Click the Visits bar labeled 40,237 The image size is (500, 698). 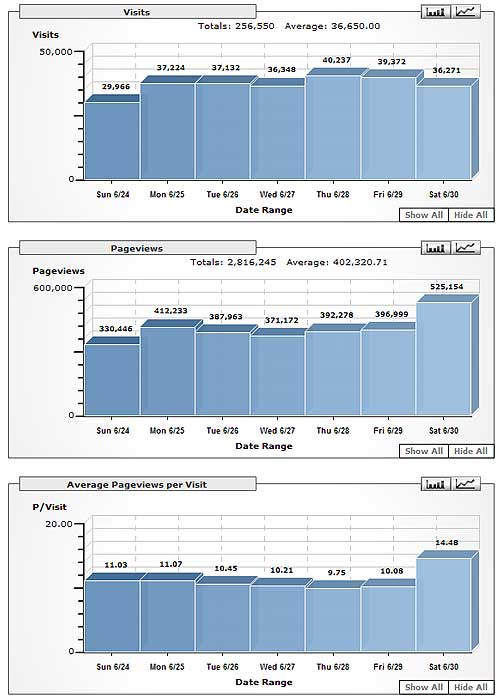(x=333, y=127)
